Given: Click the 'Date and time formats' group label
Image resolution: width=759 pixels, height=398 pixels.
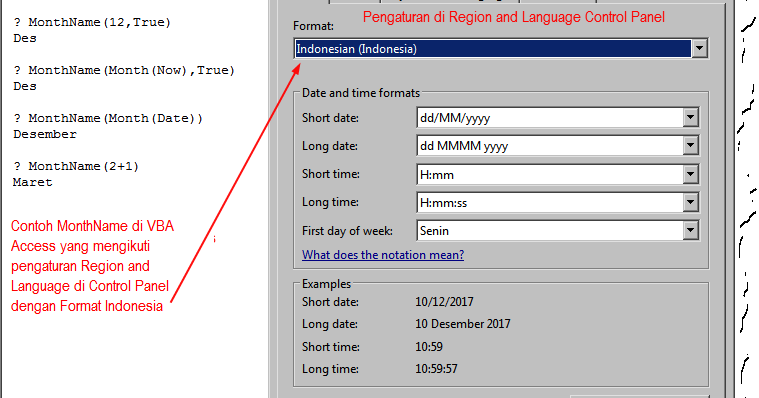Looking at the screenshot, I should tap(361, 93).
